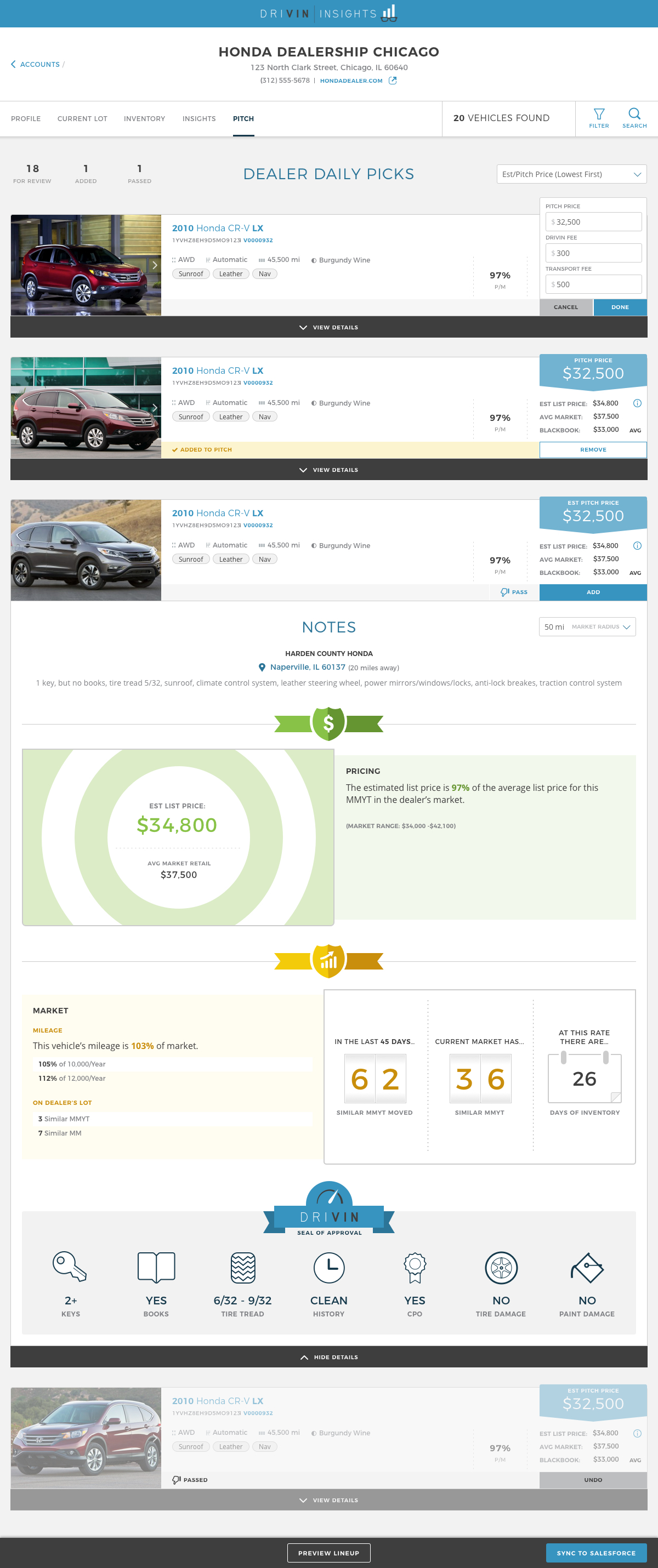Click the Transport Fee input field
658x1568 pixels.
pos(593,284)
